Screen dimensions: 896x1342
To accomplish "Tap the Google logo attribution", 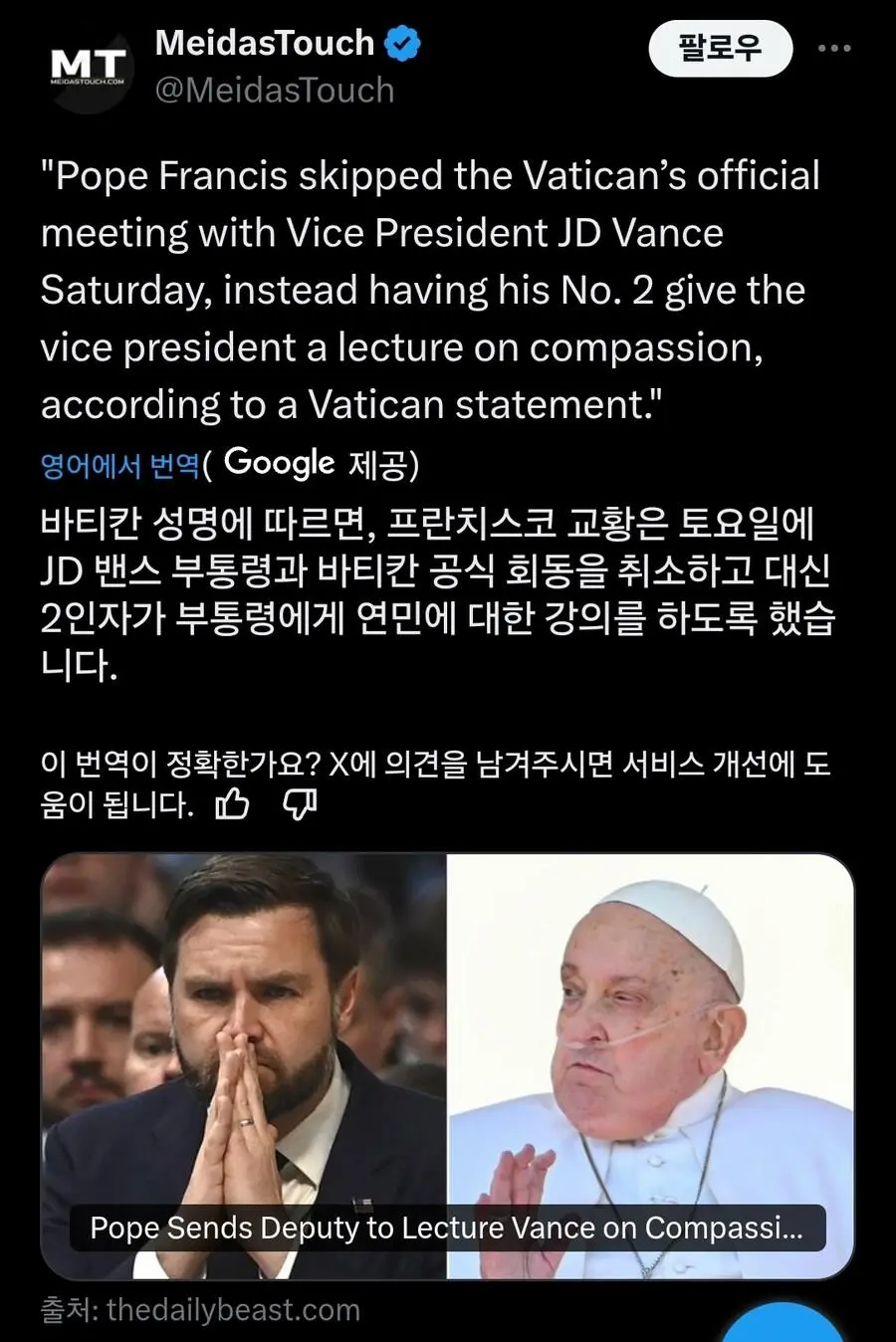I will click(279, 463).
